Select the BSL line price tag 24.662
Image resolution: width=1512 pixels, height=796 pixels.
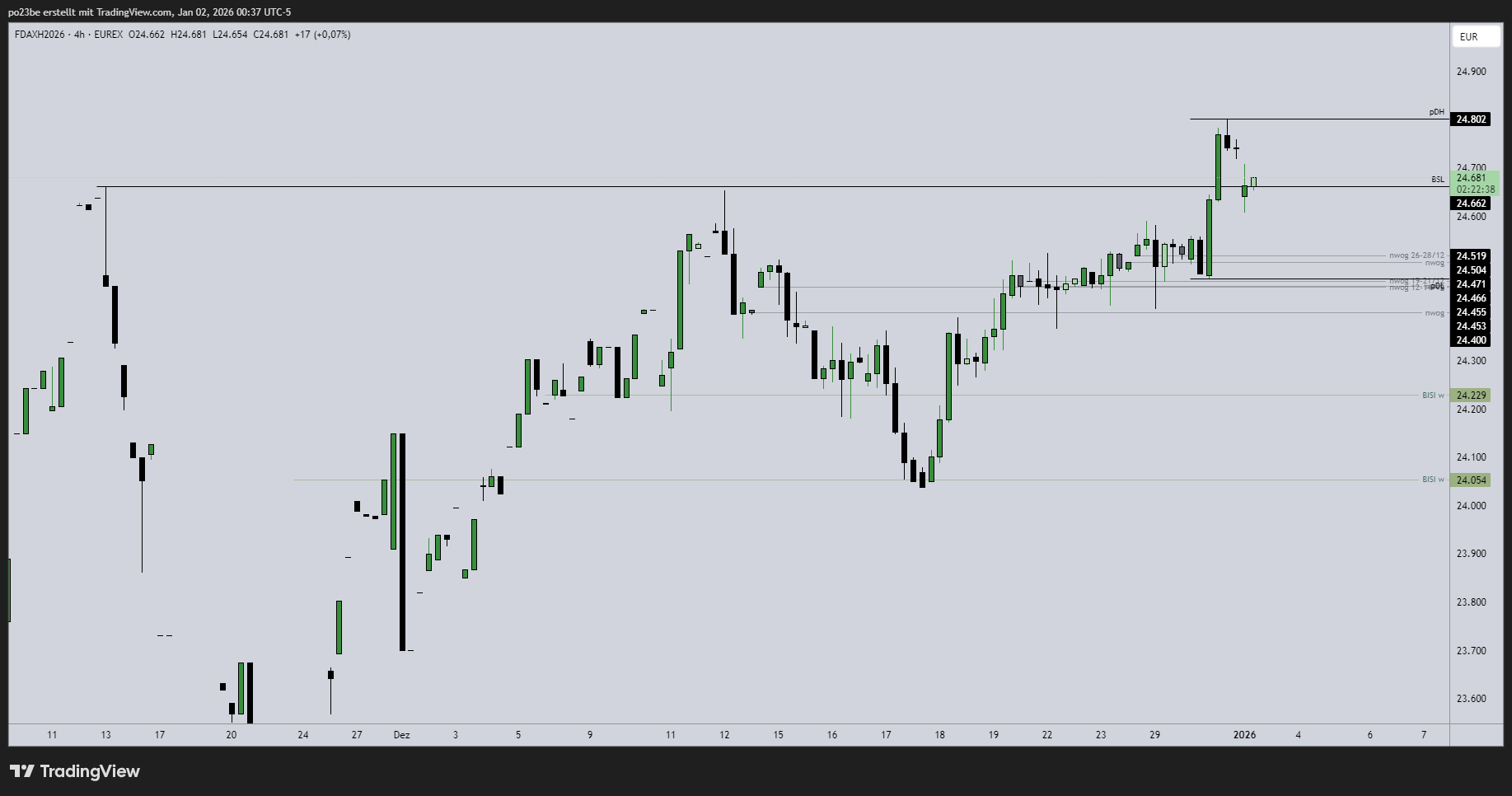coord(1471,204)
